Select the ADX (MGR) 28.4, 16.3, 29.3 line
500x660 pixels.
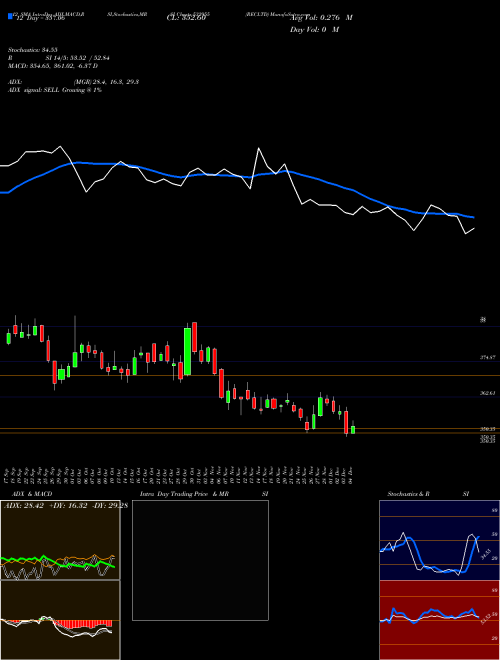[x=73, y=82]
